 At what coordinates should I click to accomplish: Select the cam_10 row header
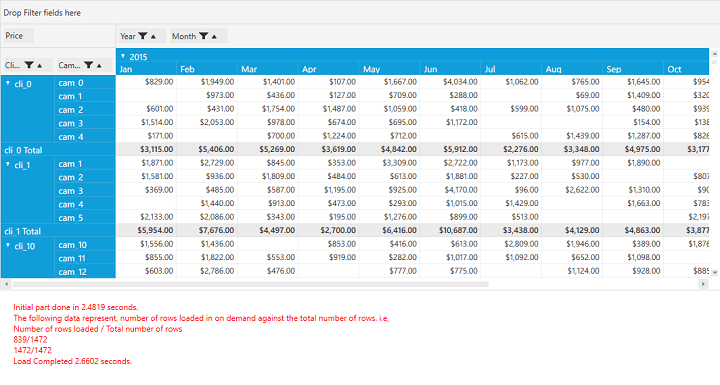point(85,245)
